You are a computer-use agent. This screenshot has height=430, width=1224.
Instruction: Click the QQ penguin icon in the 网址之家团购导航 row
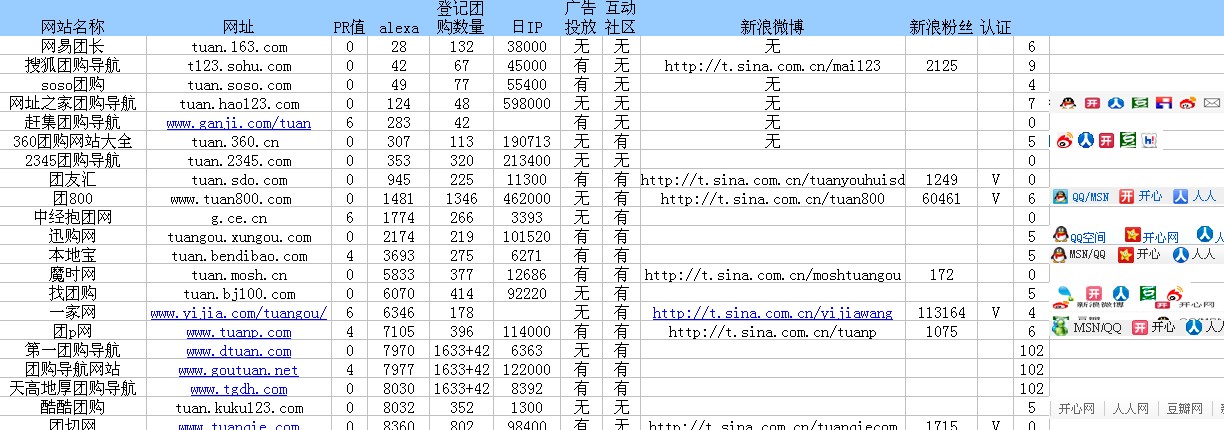[x=1067, y=102]
